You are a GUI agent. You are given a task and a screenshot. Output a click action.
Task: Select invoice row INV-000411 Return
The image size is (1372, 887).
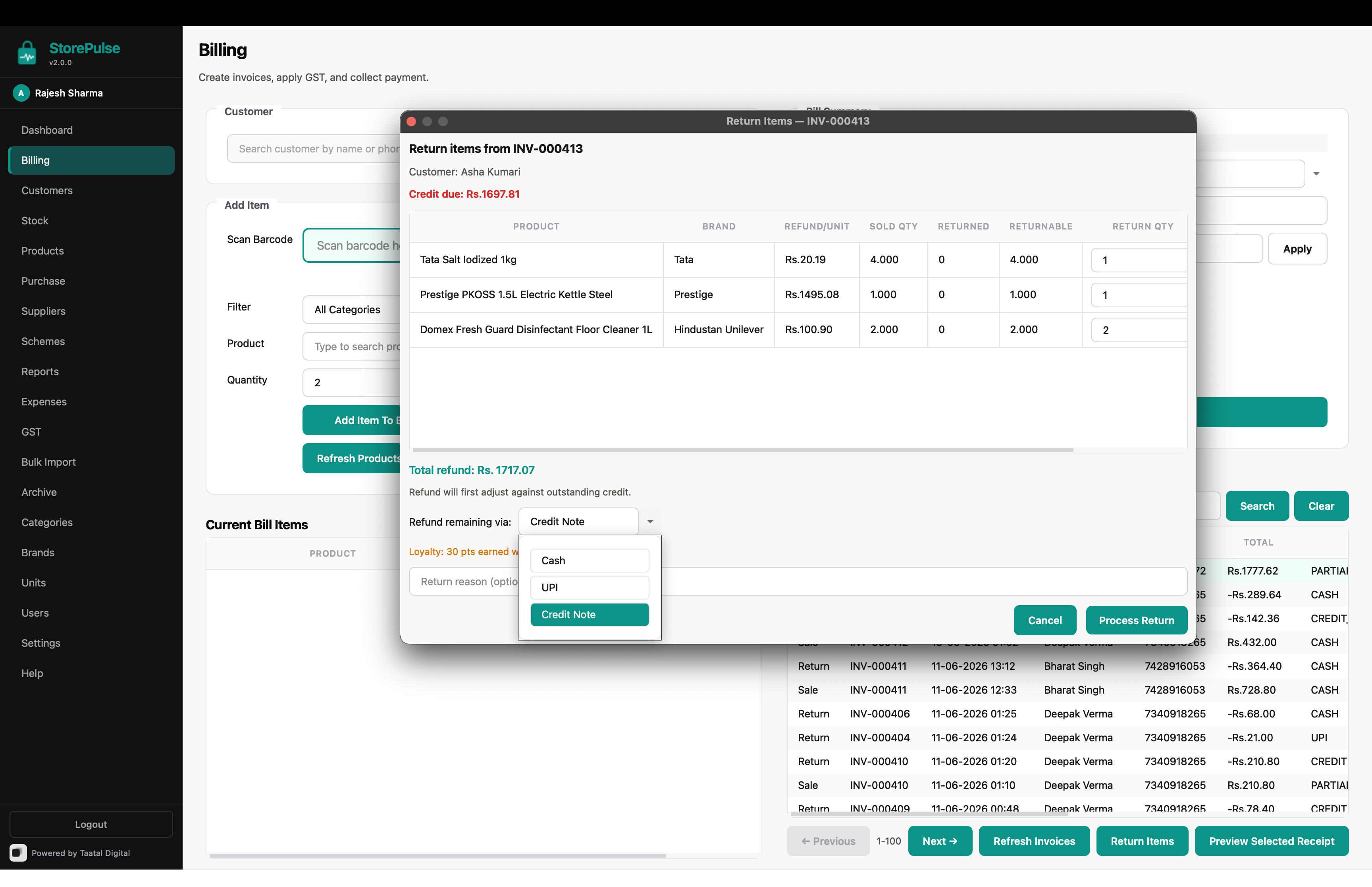click(1068, 666)
